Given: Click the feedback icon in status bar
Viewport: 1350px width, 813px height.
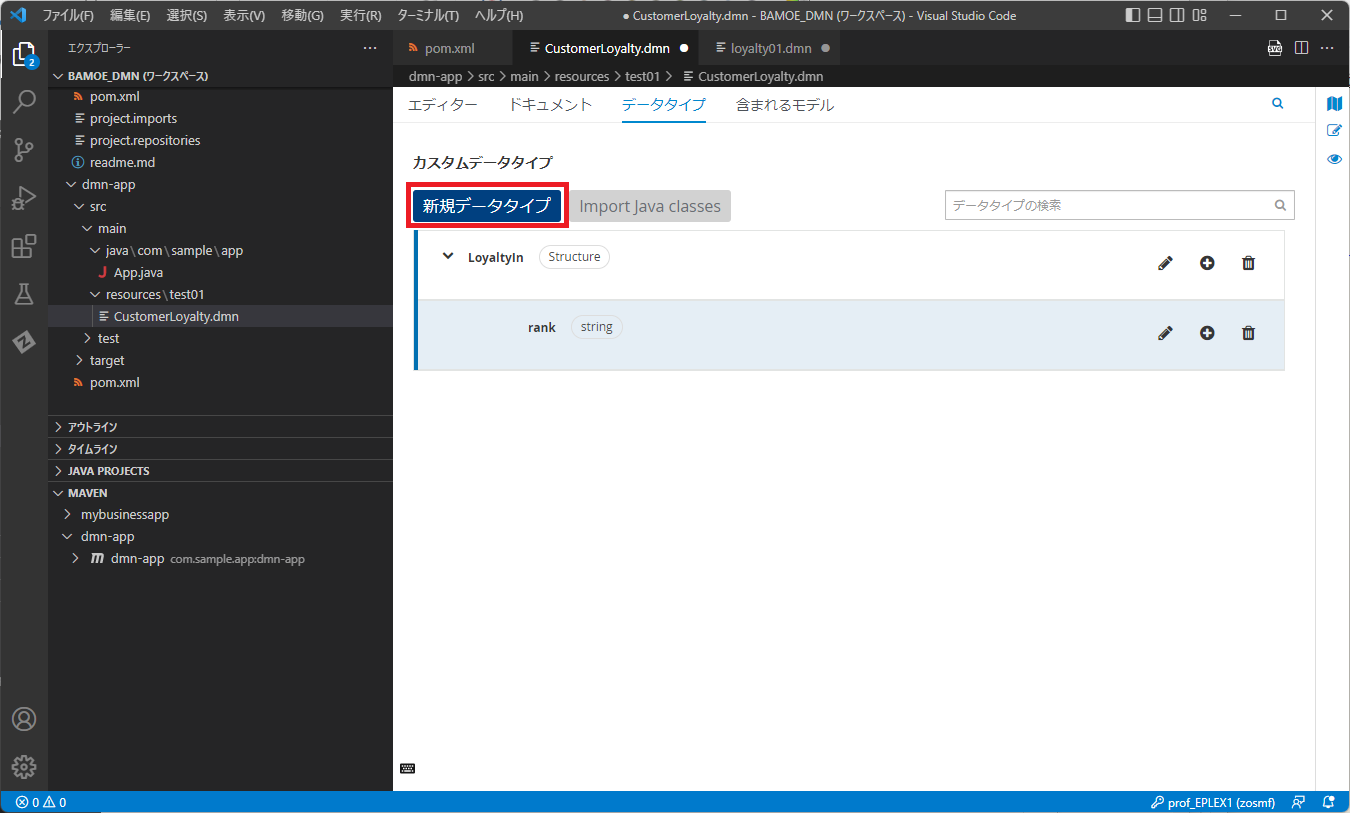Looking at the screenshot, I should 1298,802.
